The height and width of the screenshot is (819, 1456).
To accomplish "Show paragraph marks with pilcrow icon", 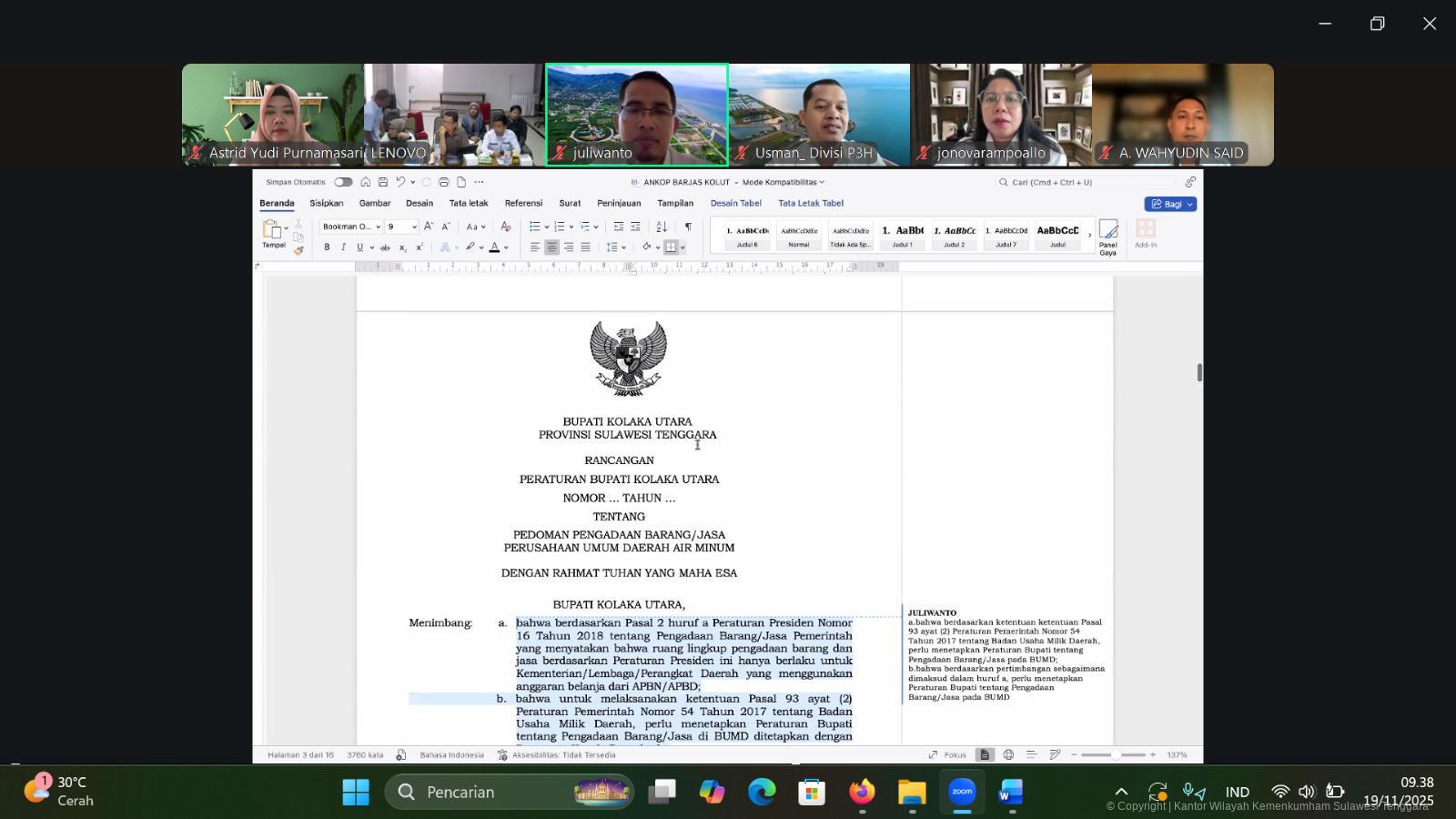I will (688, 227).
